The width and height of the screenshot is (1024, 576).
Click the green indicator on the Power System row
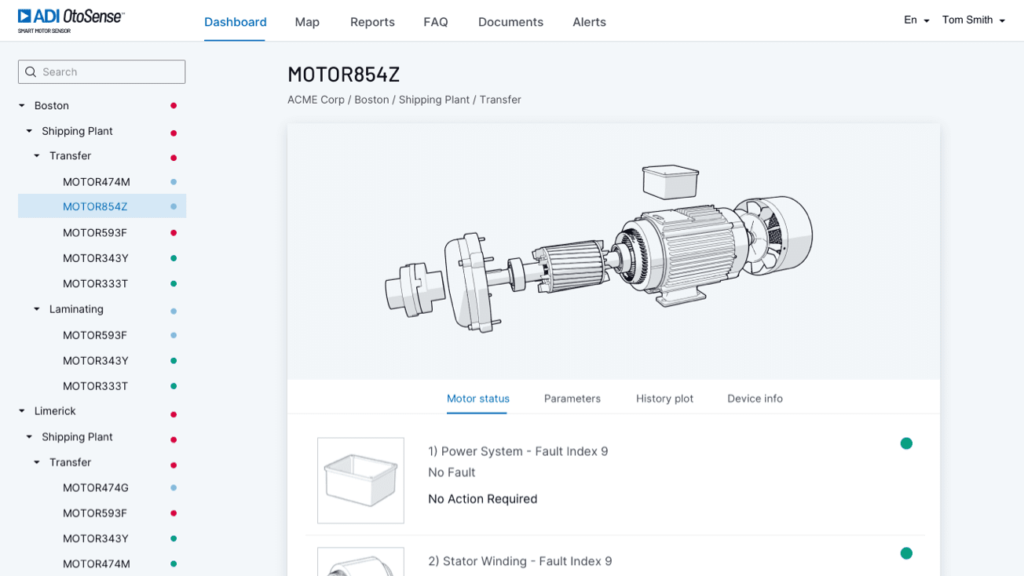907,442
